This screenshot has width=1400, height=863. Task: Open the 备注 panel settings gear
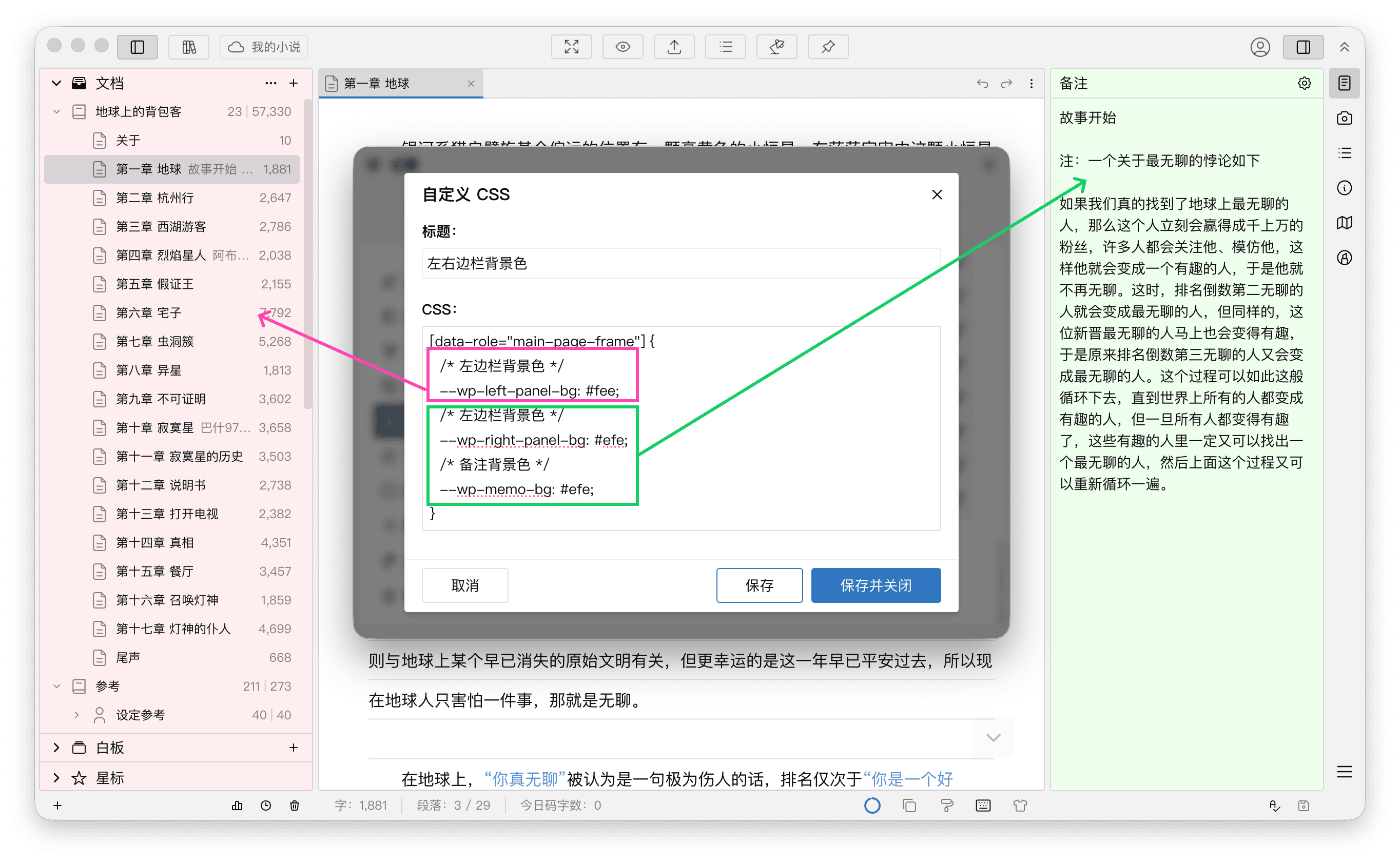[1304, 83]
